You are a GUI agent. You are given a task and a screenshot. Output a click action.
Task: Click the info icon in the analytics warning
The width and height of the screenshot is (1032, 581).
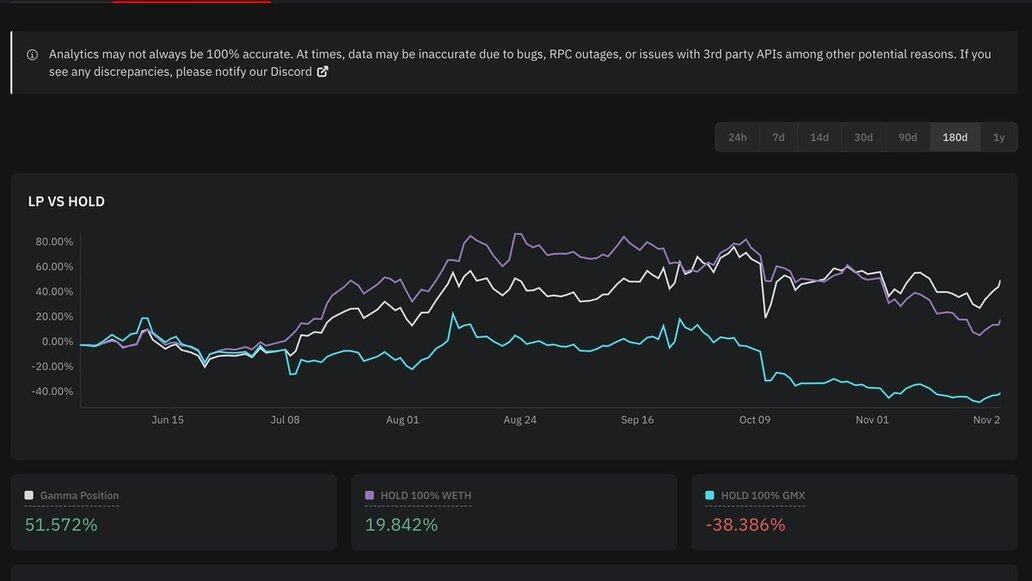pyautogui.click(x=32, y=55)
